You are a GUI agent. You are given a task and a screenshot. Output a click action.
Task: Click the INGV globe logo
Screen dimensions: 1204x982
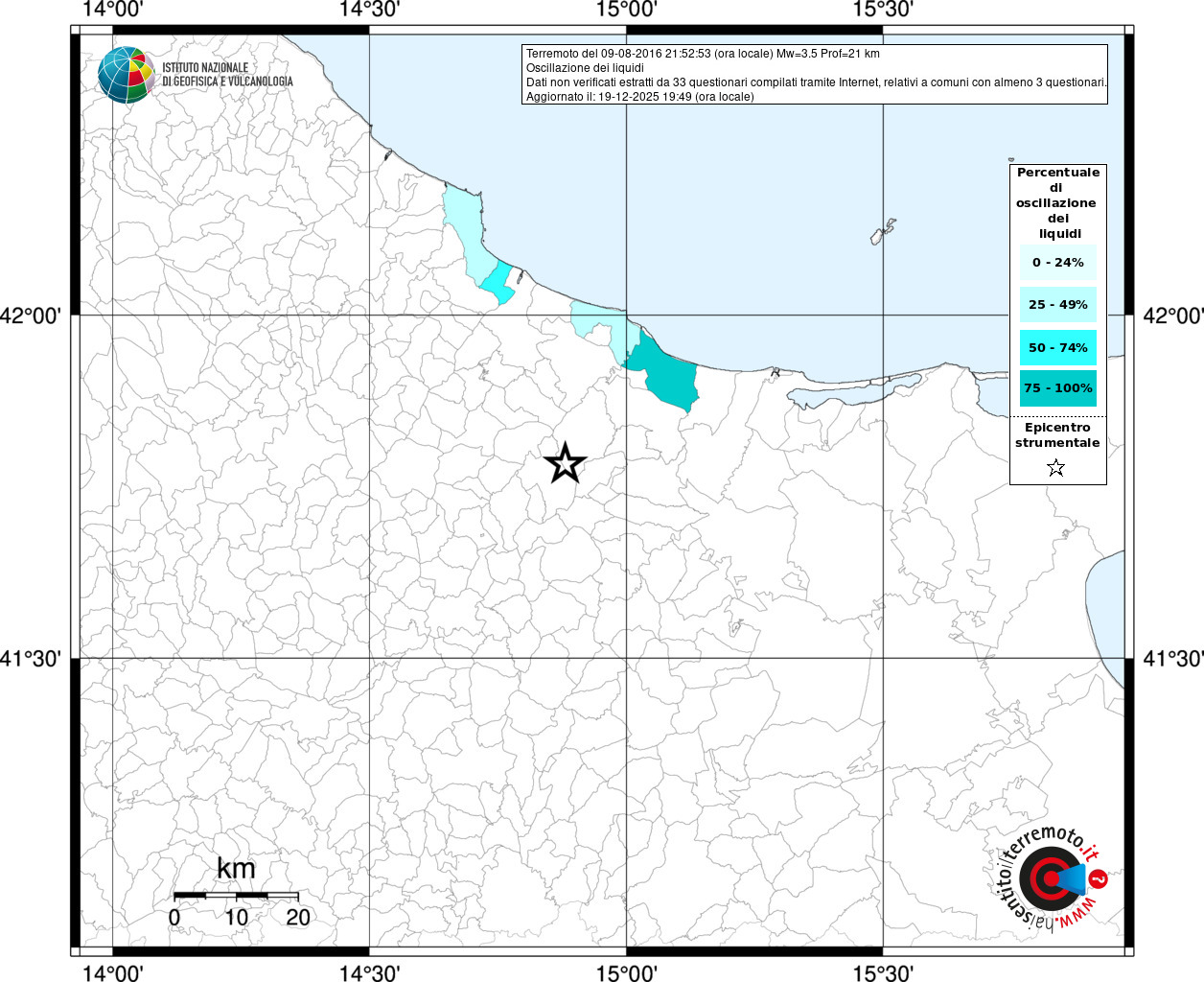127,74
